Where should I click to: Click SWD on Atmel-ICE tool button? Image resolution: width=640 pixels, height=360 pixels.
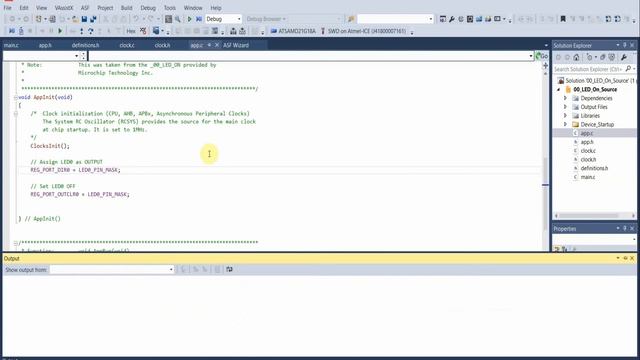pyautogui.click(x=363, y=31)
